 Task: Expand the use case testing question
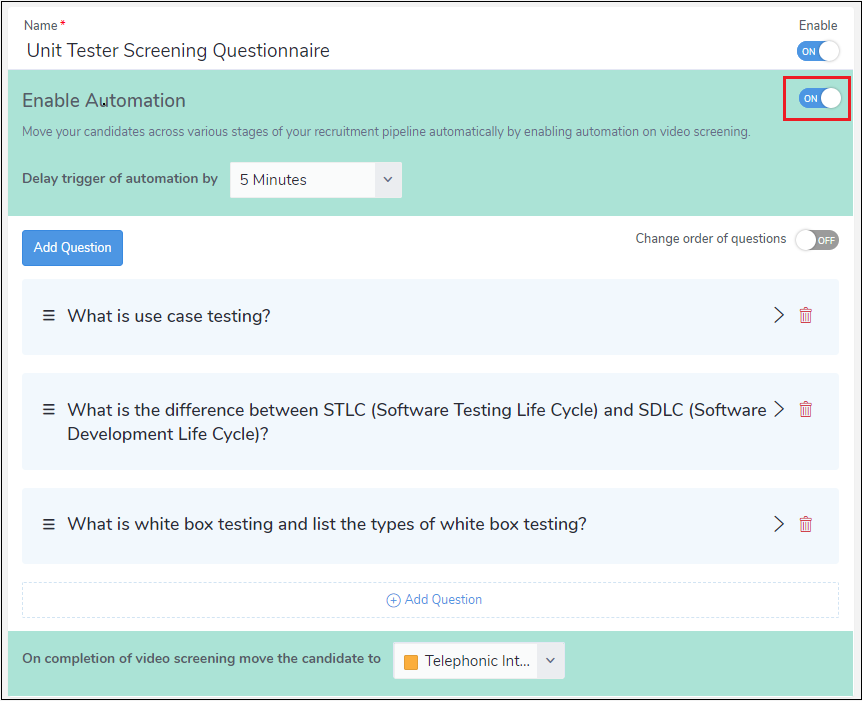(779, 315)
